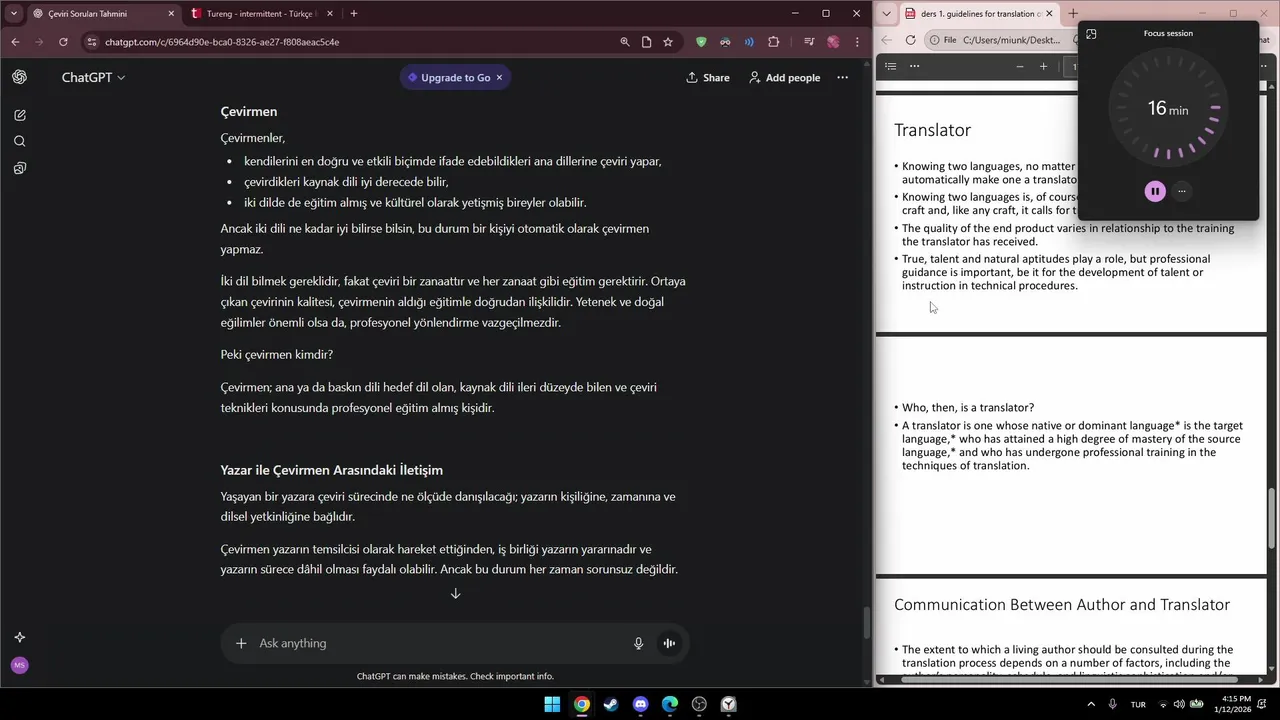The height and width of the screenshot is (720, 1280).
Task: Zoom out the PDF with the minus button
Action: [x=1020, y=66]
